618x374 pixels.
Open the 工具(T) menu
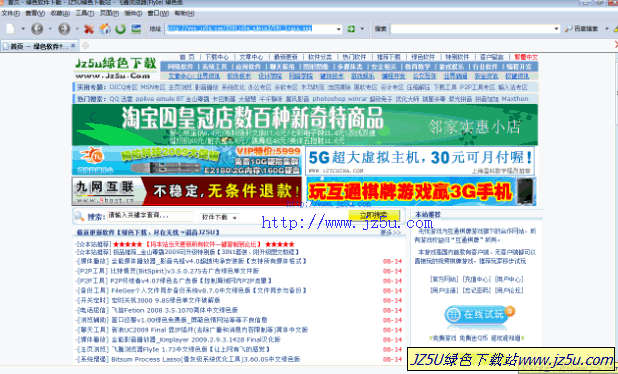tap(85, 13)
